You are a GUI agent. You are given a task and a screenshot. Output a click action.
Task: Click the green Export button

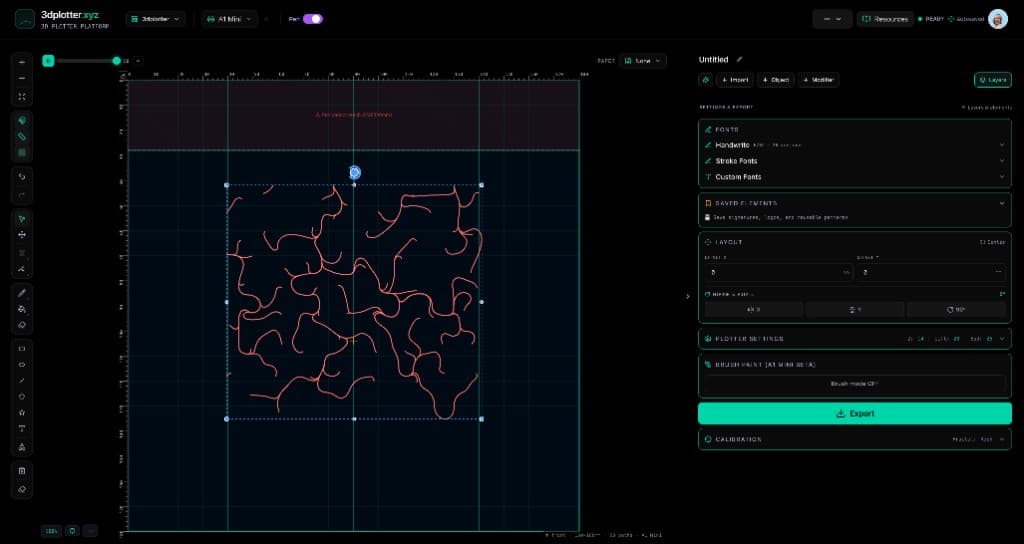(x=854, y=413)
